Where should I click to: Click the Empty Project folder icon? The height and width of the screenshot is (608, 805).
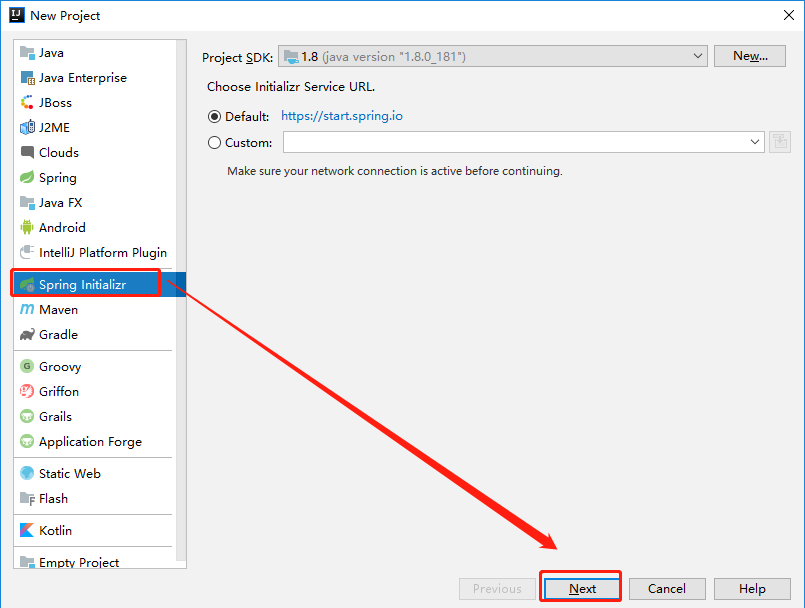(27, 562)
